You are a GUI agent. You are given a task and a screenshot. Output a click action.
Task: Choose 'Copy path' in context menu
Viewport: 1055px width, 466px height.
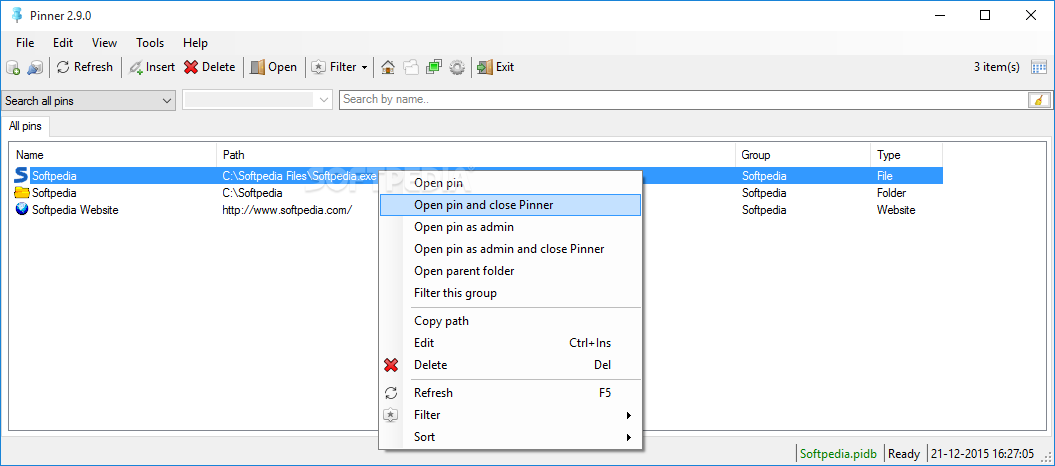[x=510, y=321]
